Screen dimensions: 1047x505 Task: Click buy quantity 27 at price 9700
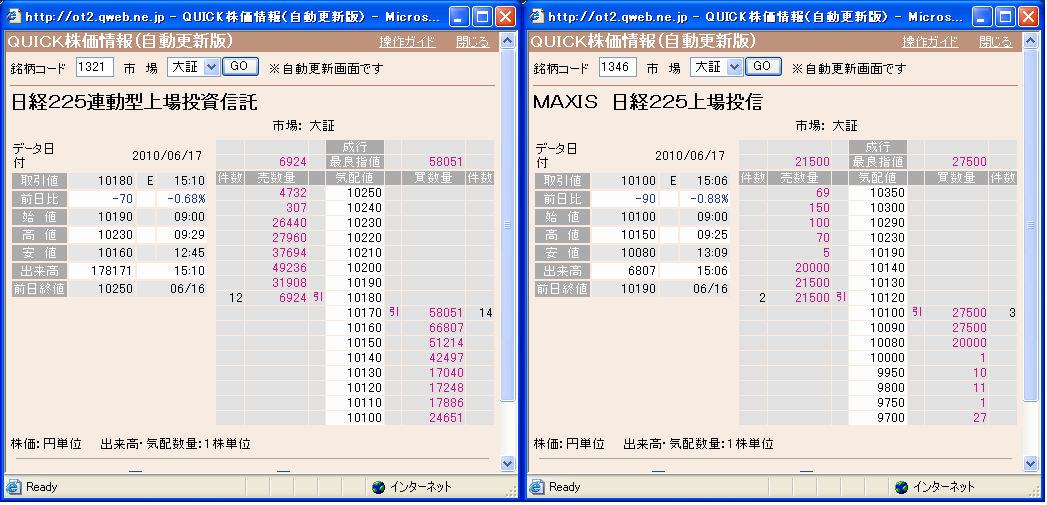point(980,418)
